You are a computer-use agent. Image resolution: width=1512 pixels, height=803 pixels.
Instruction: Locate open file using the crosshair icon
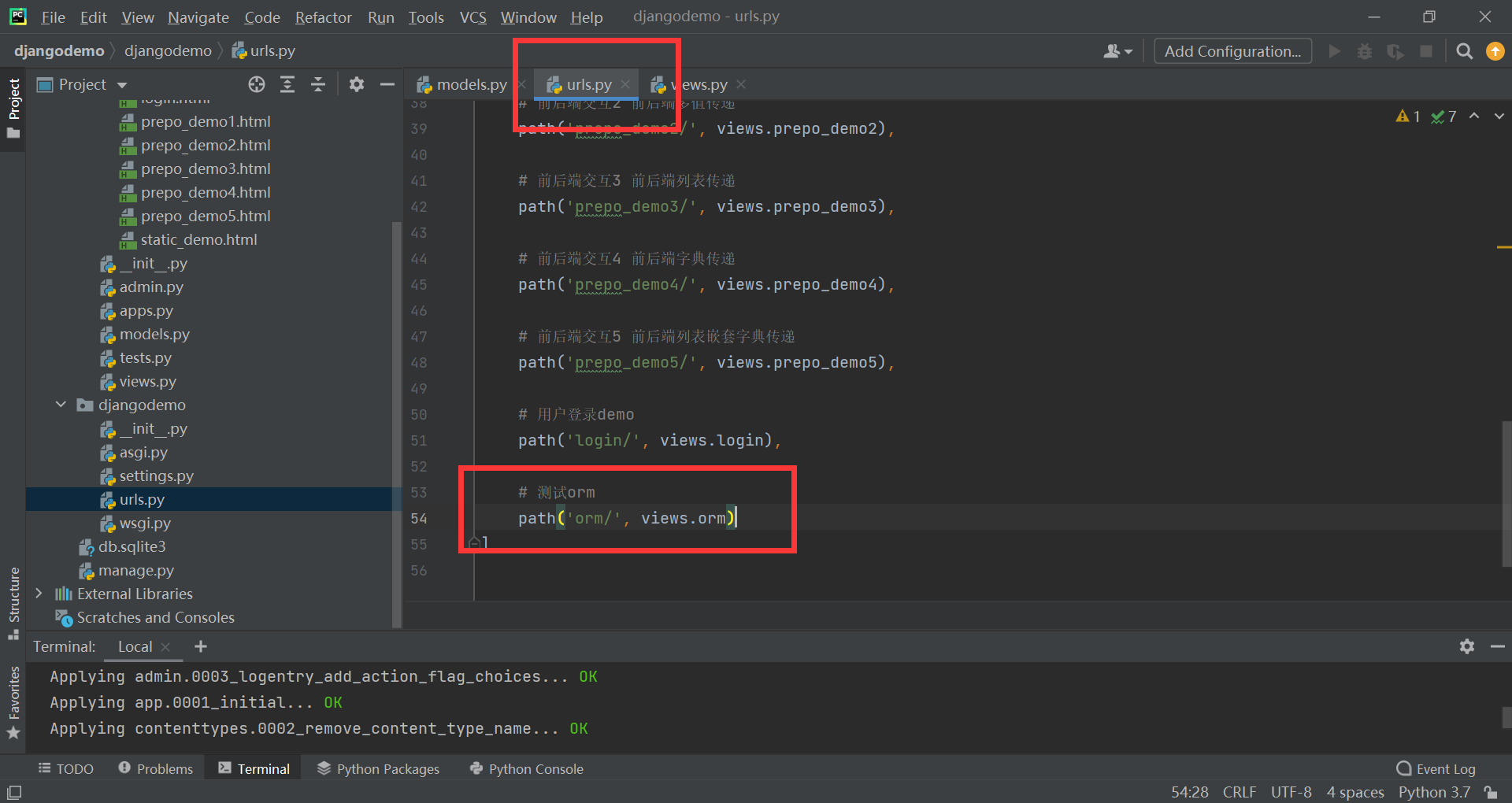click(256, 84)
